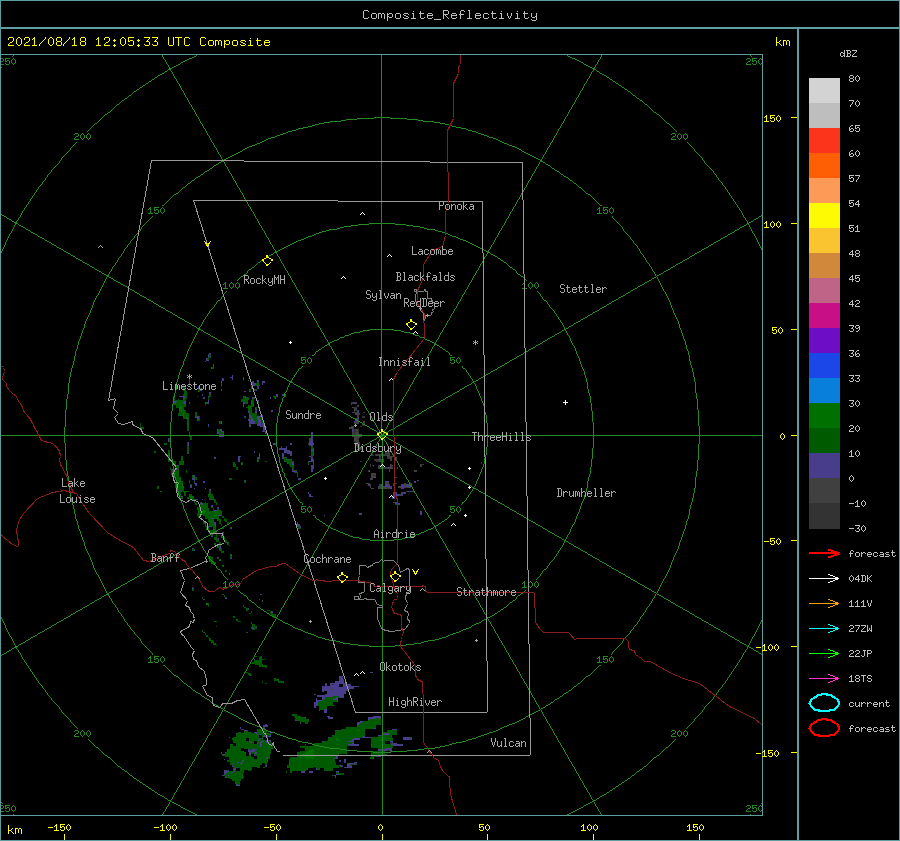Click the Lake Louise label
Image resolution: width=900 pixels, height=841 pixels.
77,491
